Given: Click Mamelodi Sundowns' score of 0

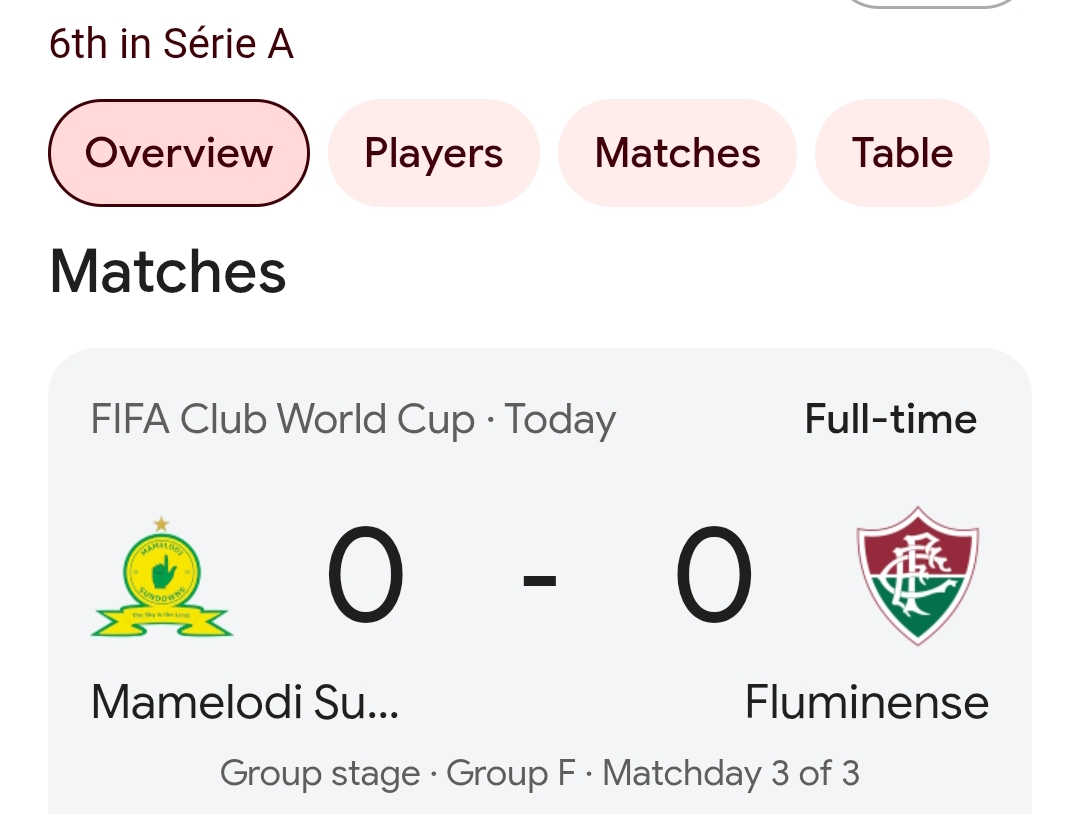Looking at the screenshot, I should 366,577.
